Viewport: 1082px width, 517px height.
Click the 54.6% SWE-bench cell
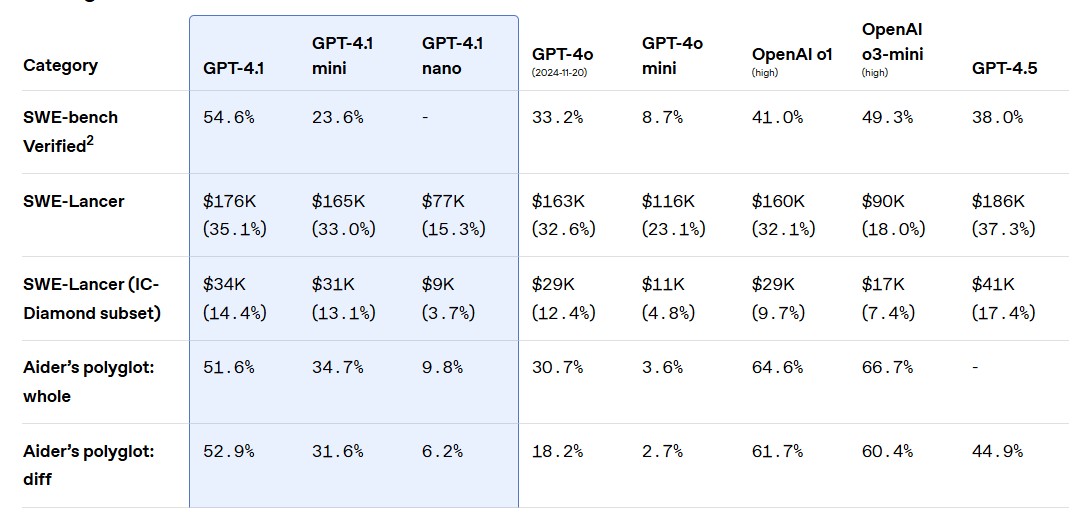point(228,117)
